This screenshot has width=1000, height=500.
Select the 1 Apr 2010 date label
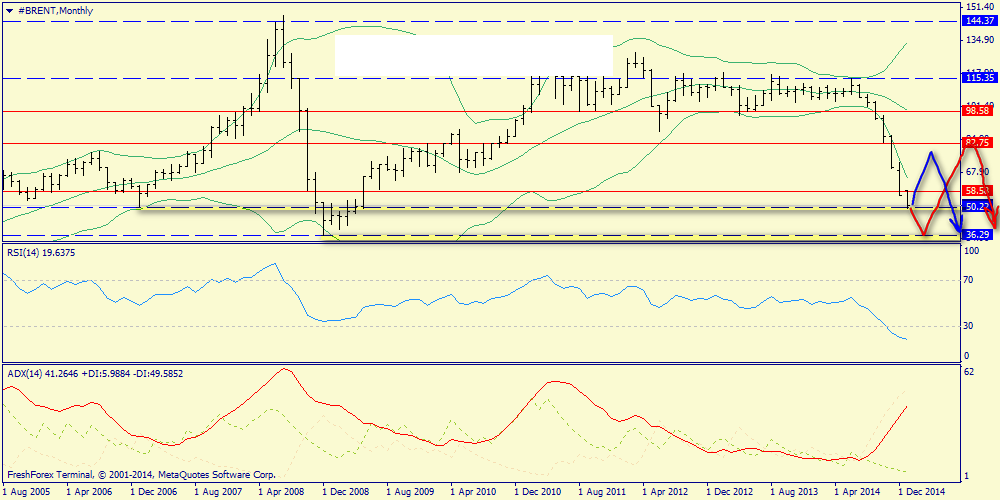coord(473,492)
